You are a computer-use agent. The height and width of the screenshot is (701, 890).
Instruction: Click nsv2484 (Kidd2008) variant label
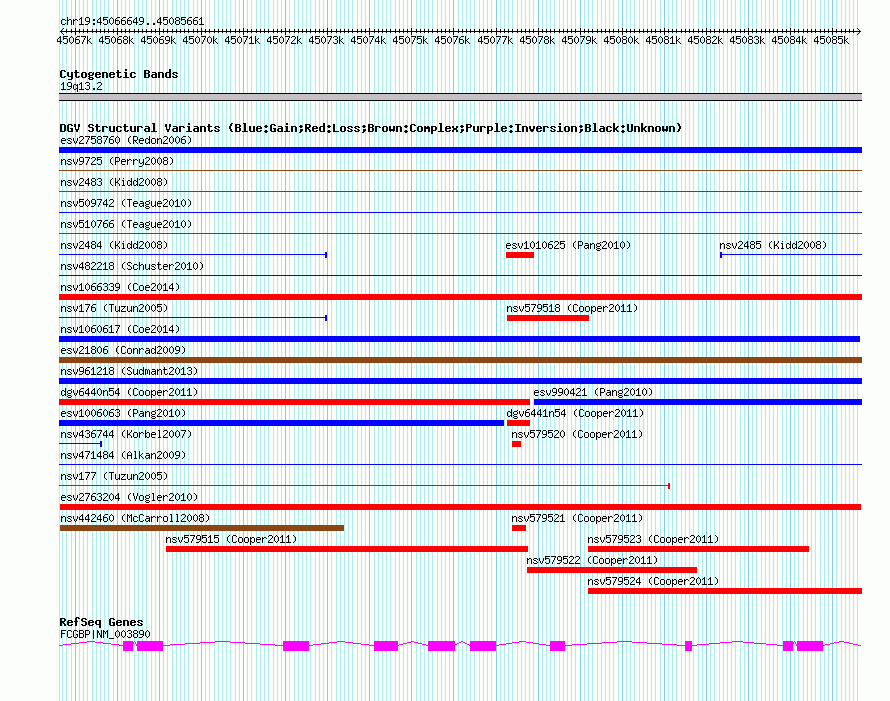[x=114, y=245]
